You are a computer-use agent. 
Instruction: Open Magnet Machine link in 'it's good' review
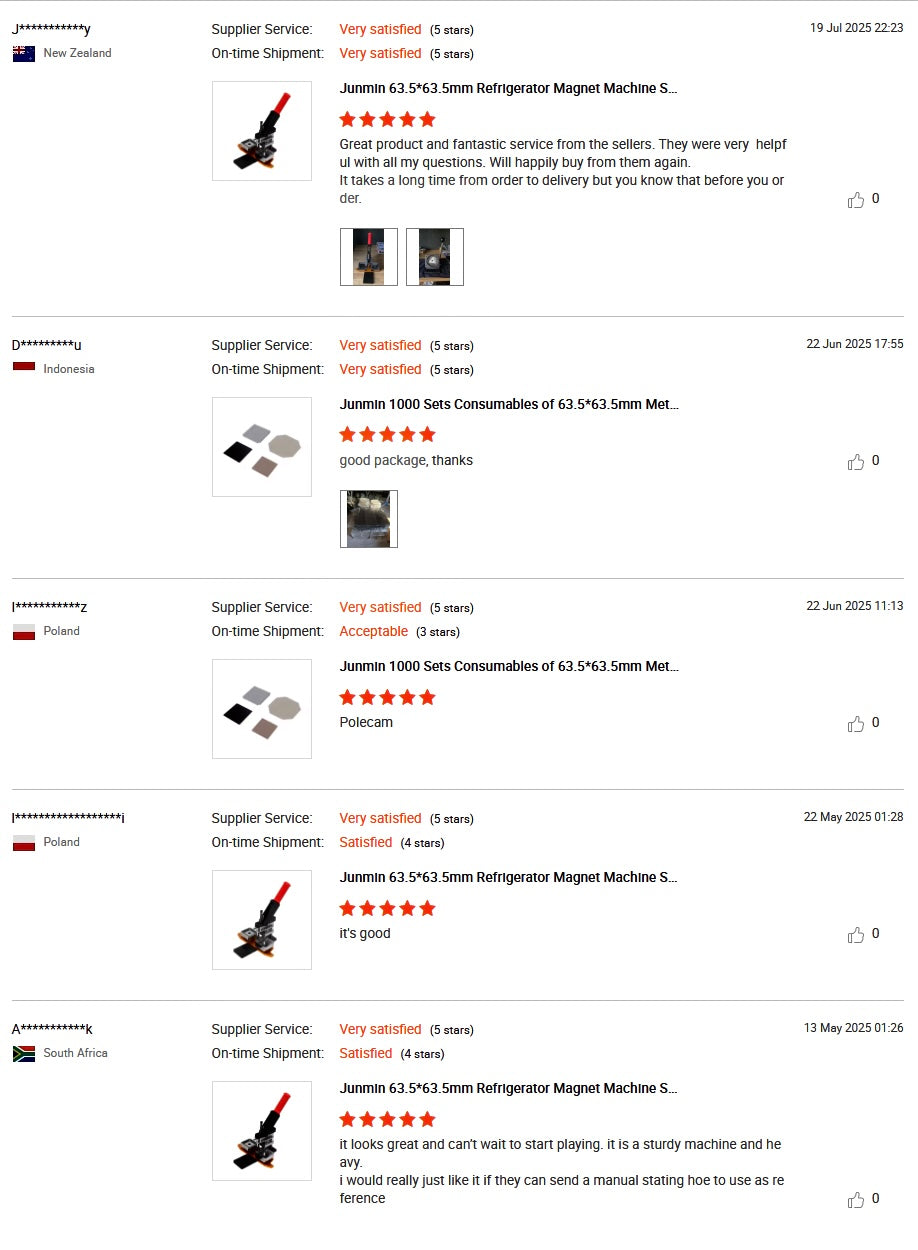point(508,878)
